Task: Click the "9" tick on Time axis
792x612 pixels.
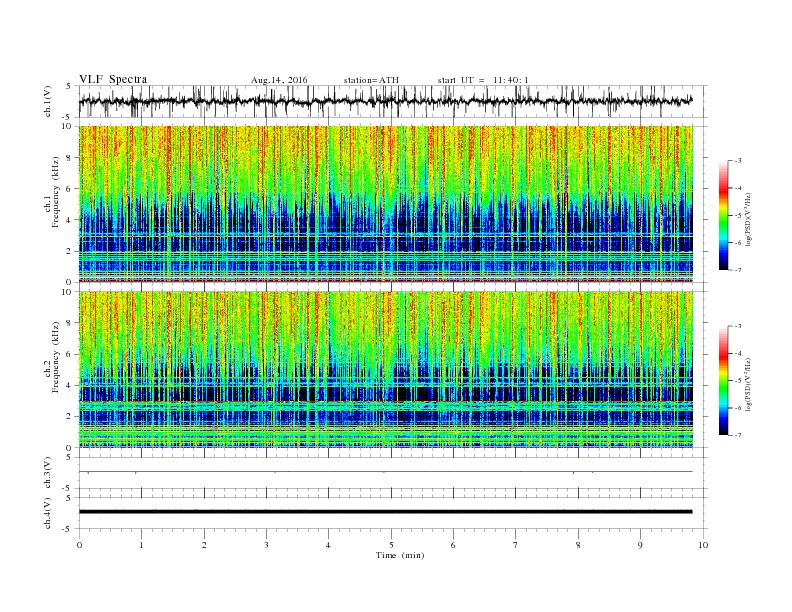Action: (640, 545)
